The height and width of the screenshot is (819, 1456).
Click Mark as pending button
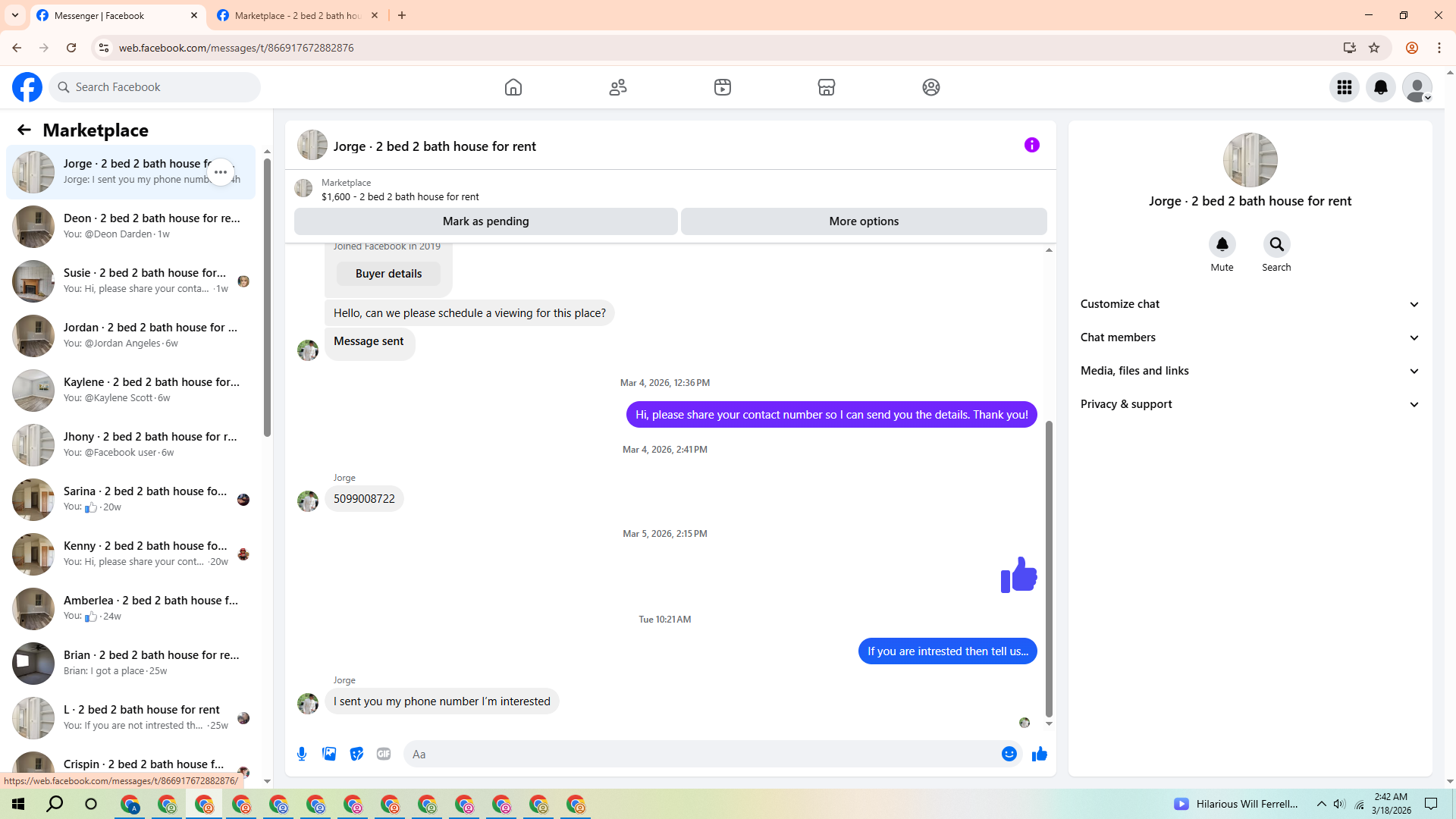486,221
